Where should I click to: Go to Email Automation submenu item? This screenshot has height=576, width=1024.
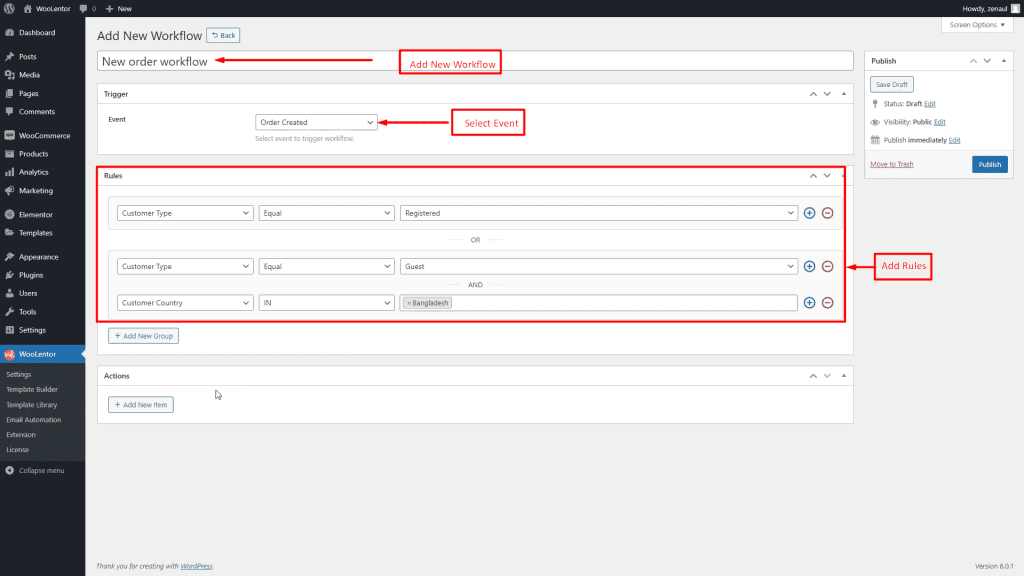pos(34,420)
